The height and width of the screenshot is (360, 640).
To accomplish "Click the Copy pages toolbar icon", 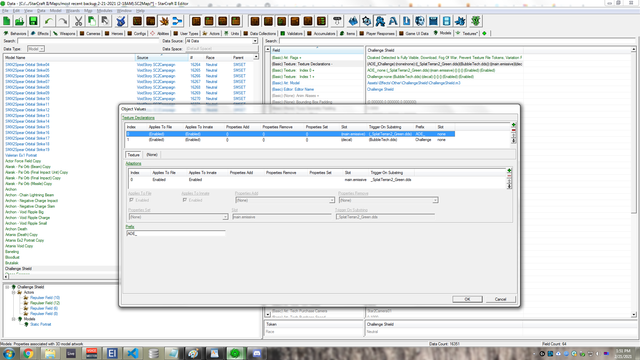I will [92, 21].
